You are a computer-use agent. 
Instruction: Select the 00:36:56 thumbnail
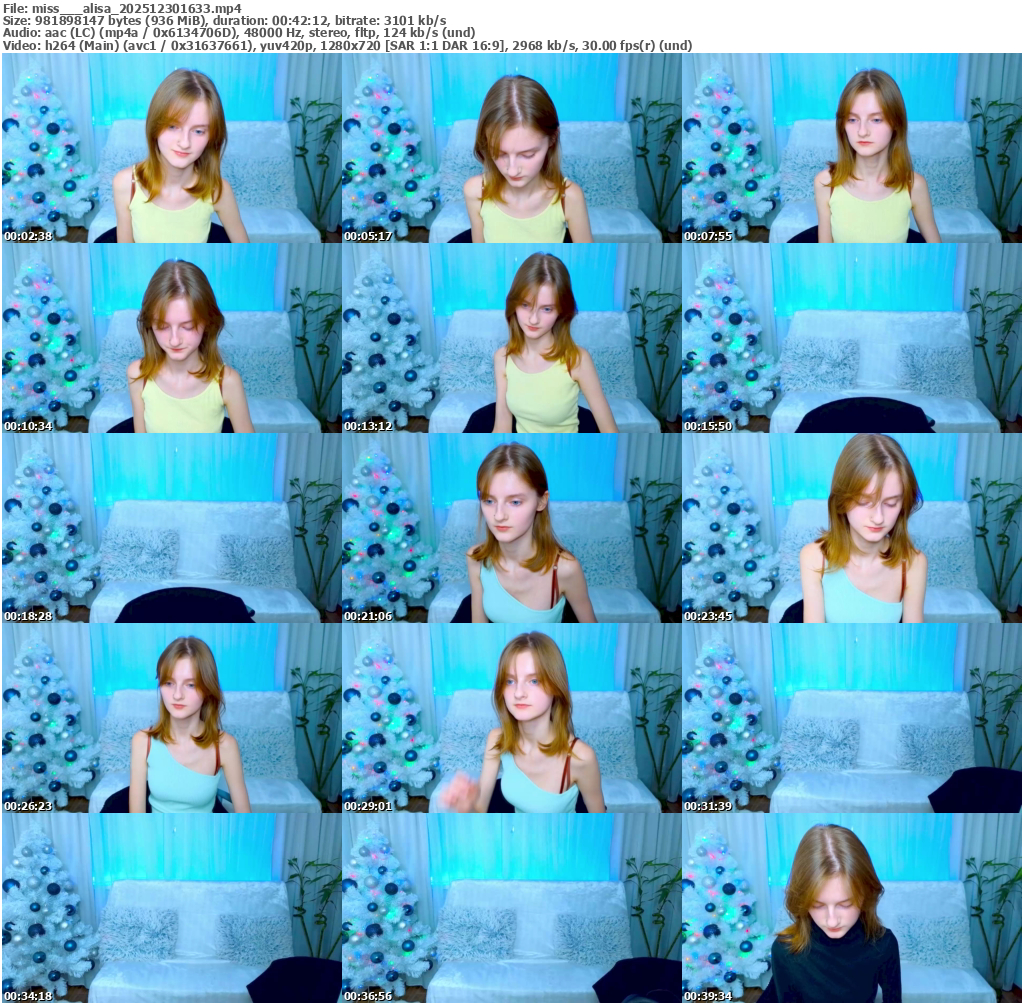511,908
